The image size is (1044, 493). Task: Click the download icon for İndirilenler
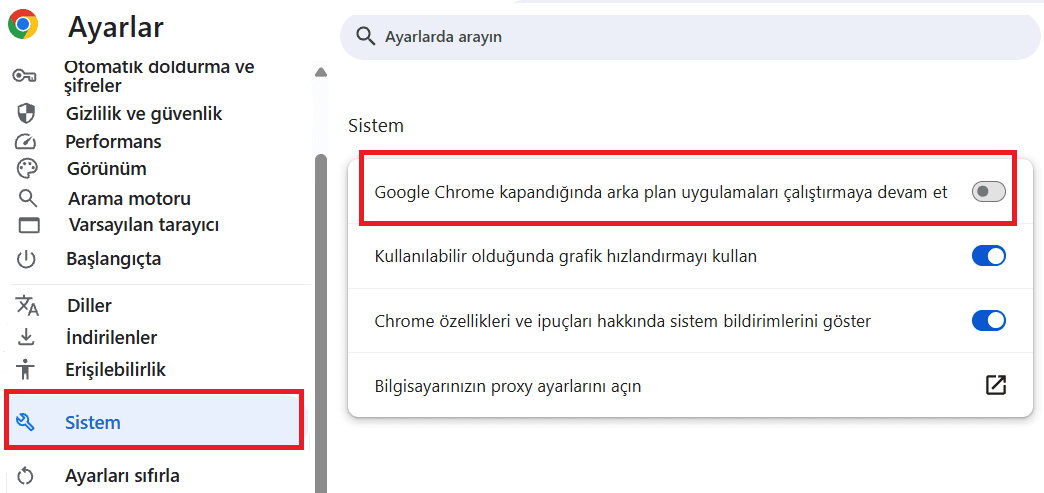(x=26, y=337)
